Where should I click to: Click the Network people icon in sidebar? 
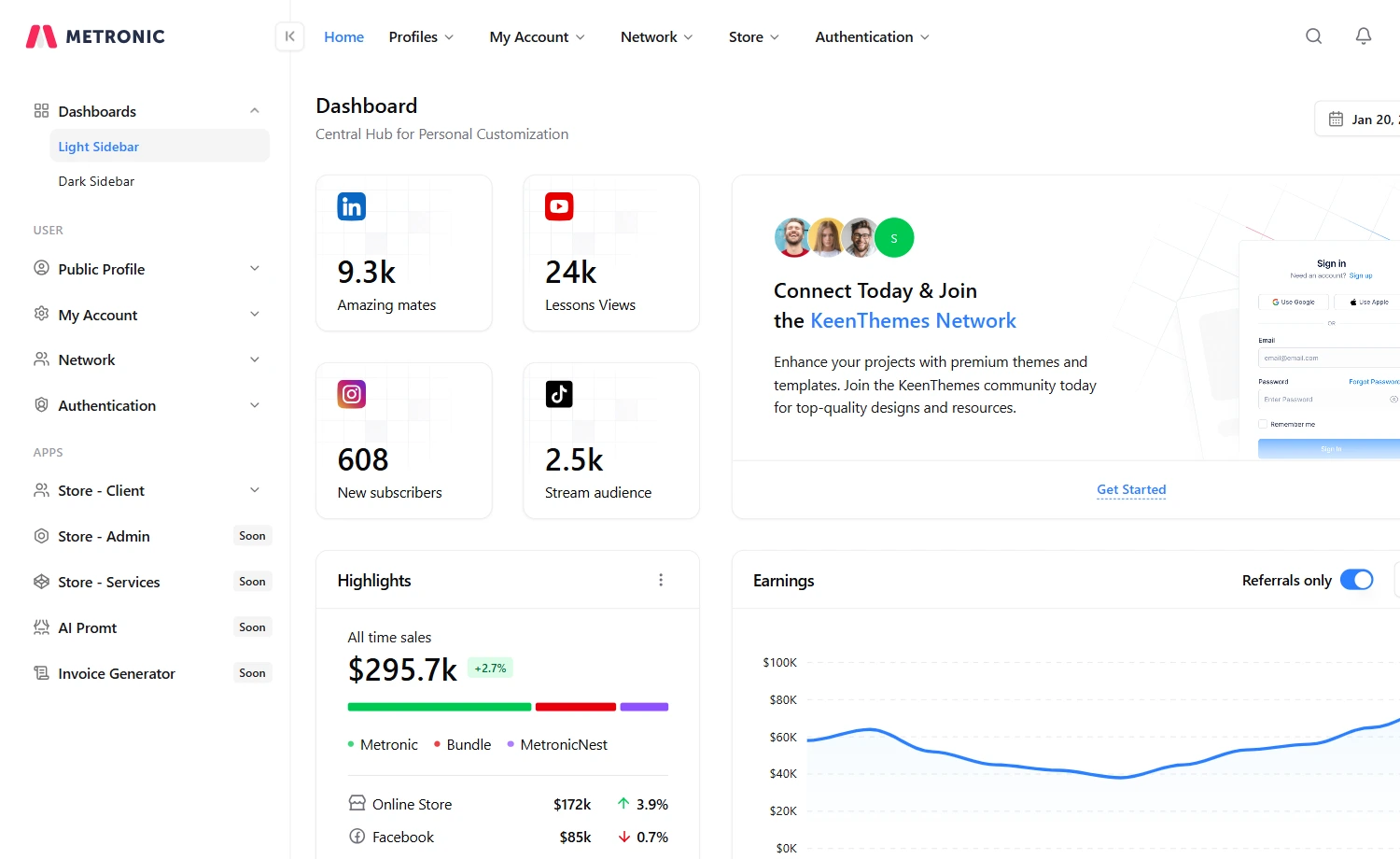(x=41, y=359)
